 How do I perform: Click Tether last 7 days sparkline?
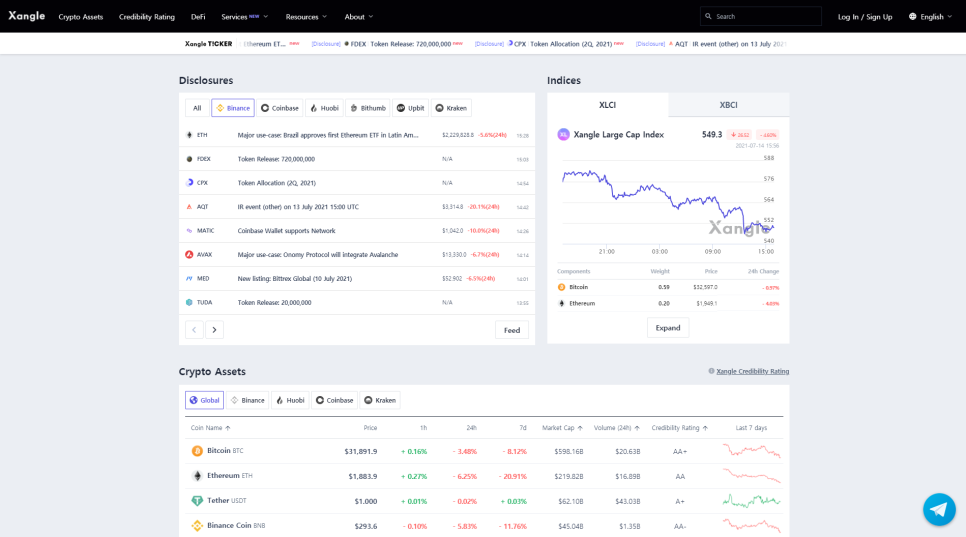click(x=752, y=501)
